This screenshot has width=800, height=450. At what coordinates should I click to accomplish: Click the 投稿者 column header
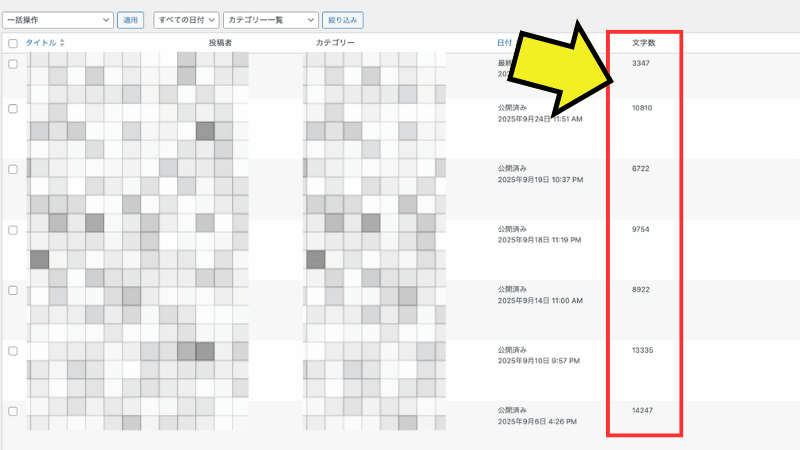point(220,44)
